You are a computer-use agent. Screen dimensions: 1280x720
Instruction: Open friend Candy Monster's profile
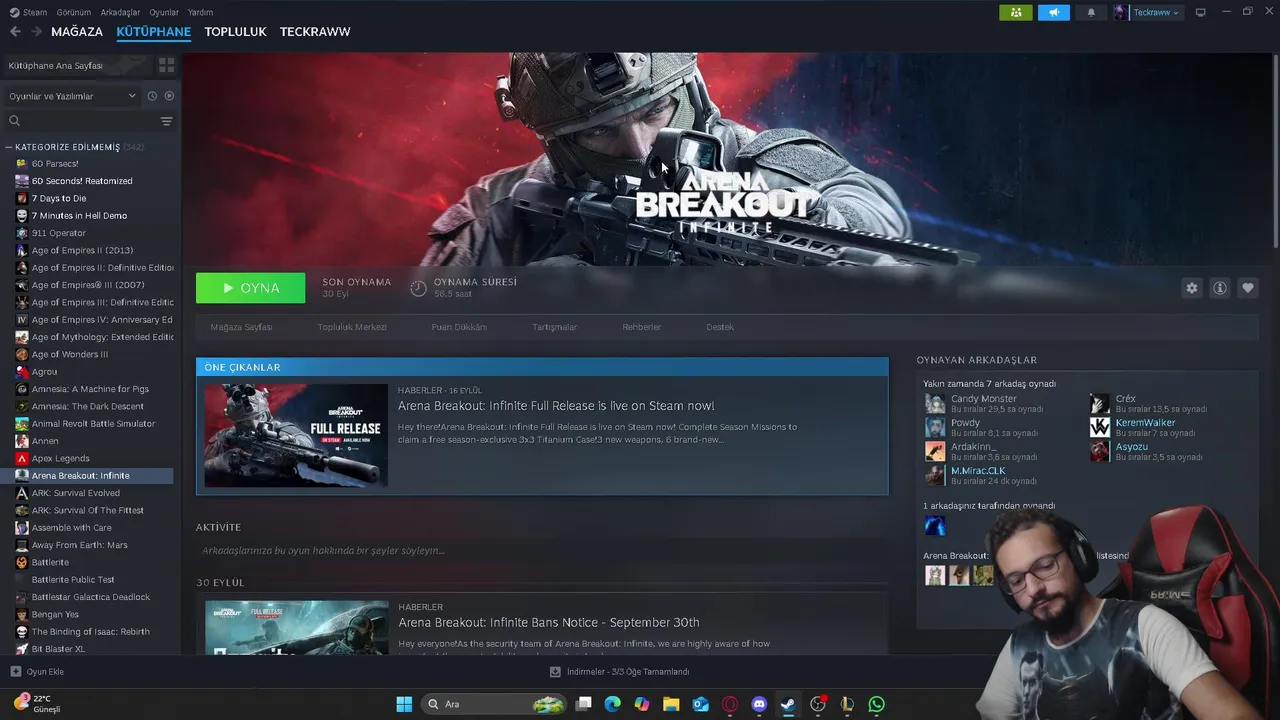(x=983, y=399)
